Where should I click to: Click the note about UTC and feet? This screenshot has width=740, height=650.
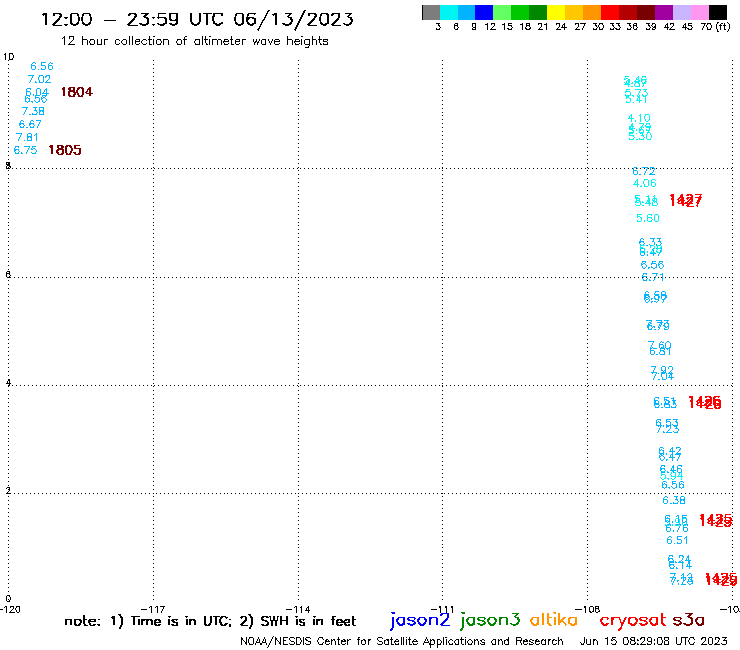pyautogui.click(x=210, y=621)
